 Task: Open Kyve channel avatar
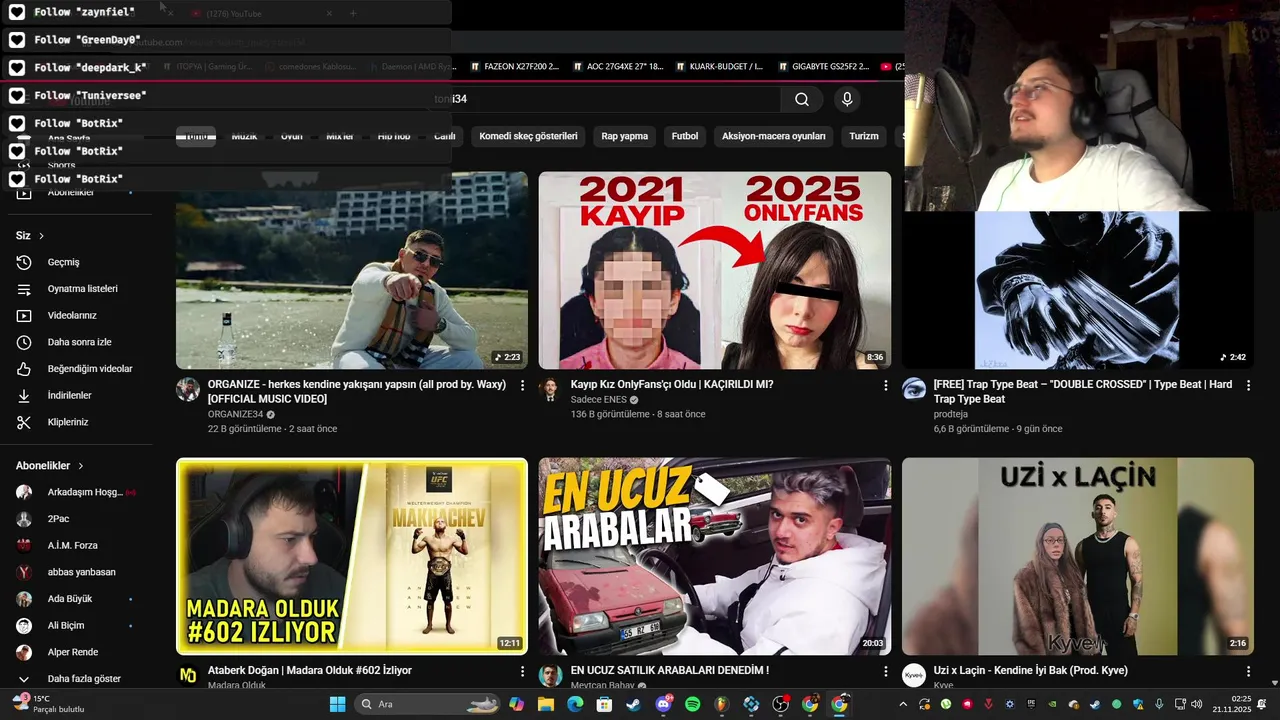914,675
